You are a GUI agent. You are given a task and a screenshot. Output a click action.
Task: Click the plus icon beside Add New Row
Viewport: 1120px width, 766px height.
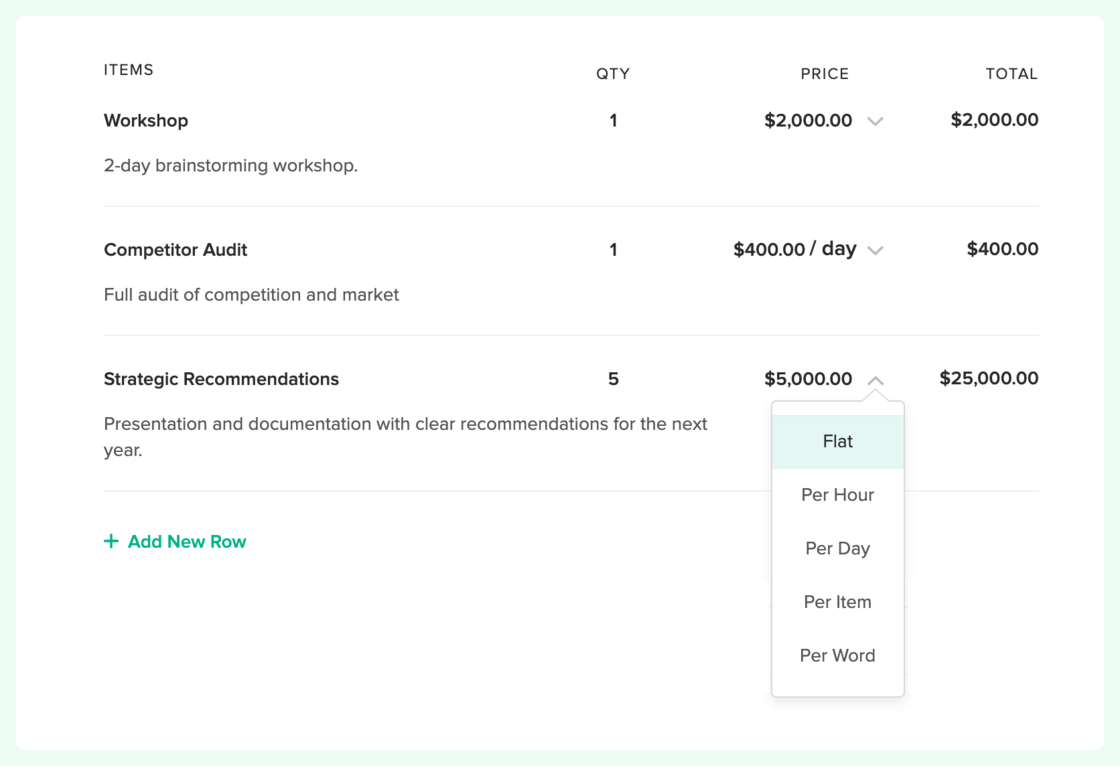tap(110, 541)
